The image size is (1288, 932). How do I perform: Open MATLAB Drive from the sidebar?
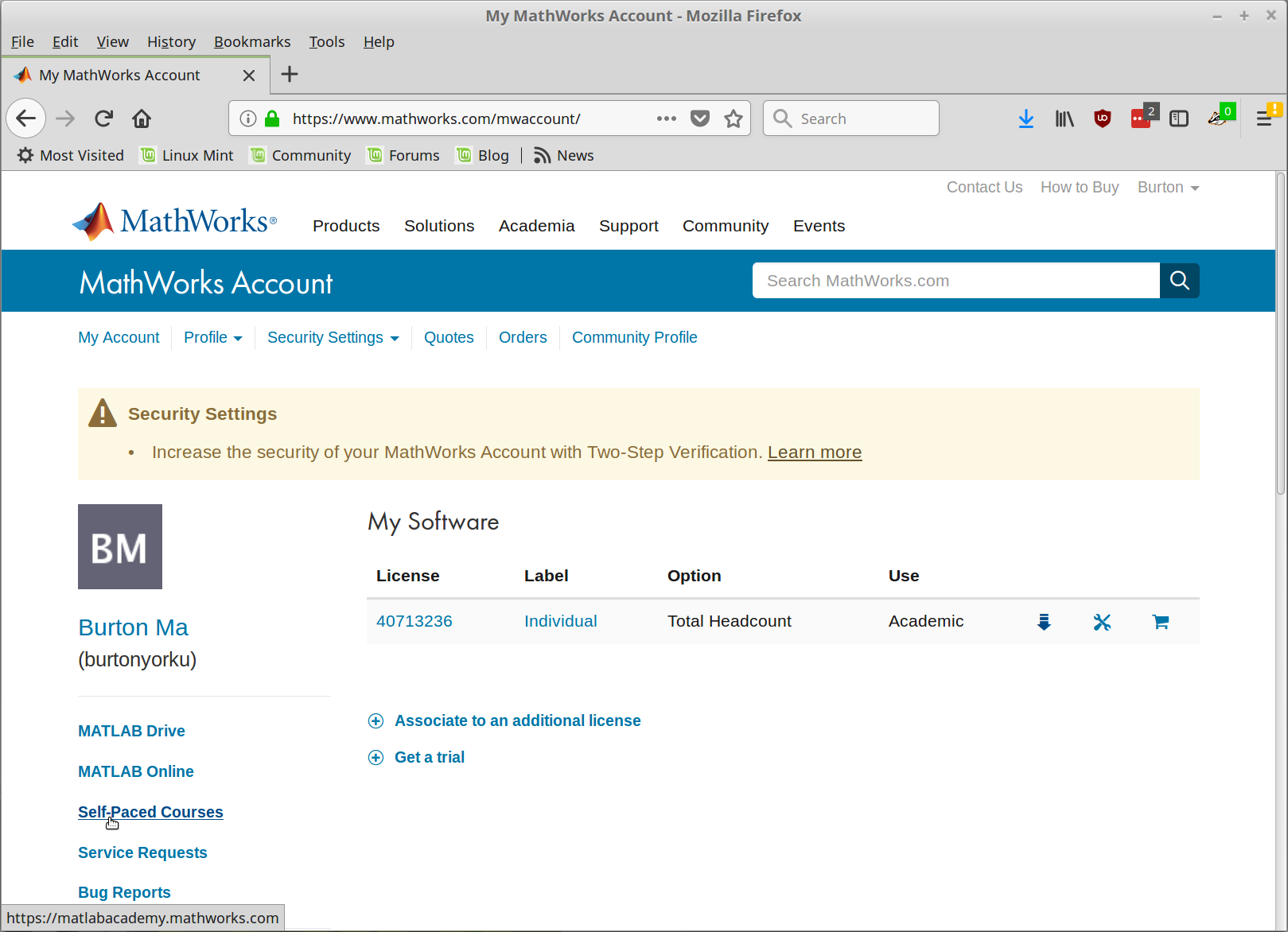click(x=131, y=731)
